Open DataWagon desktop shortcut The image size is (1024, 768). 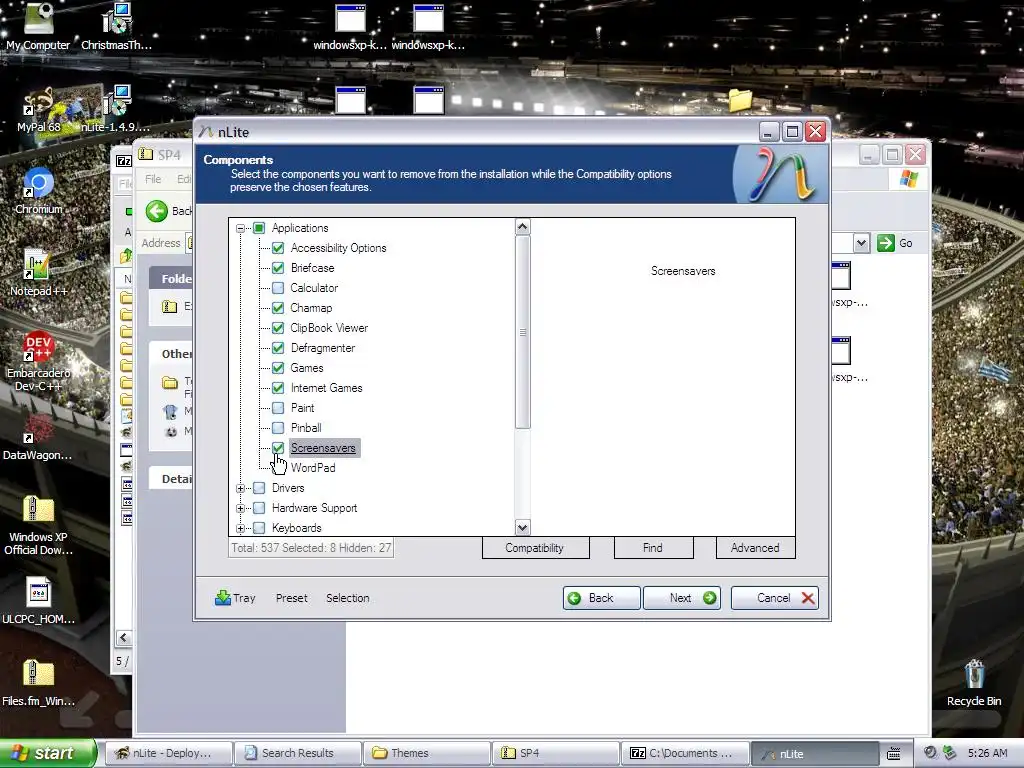[x=38, y=437]
